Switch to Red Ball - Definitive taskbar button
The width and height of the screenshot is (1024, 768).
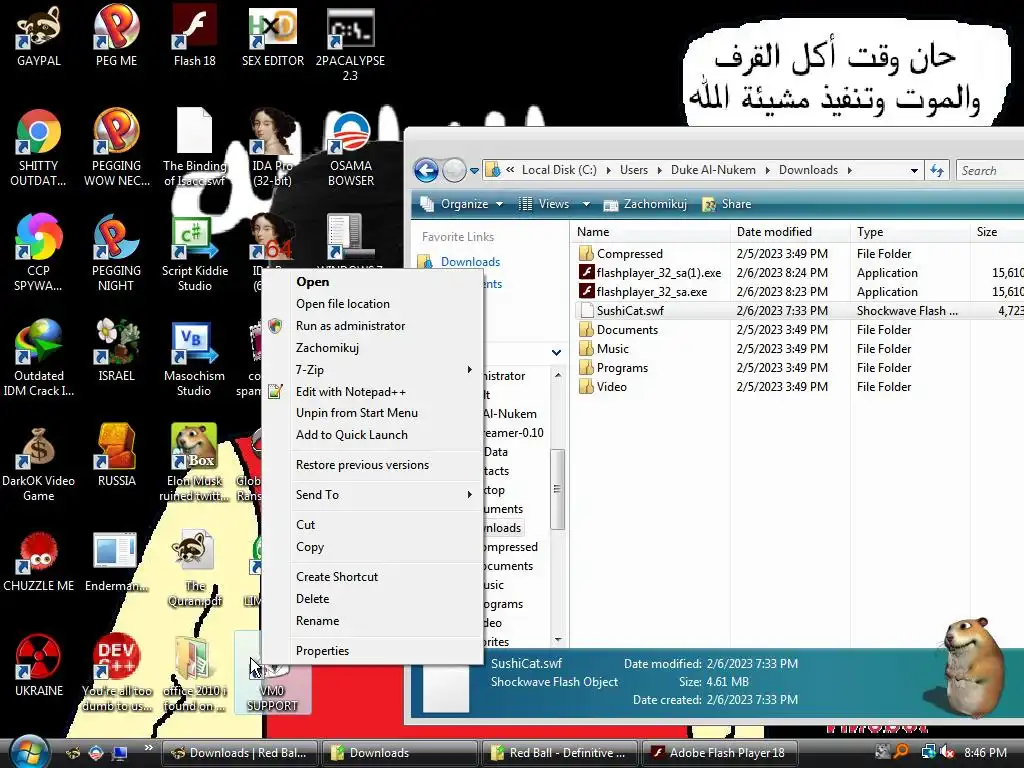(x=560, y=753)
